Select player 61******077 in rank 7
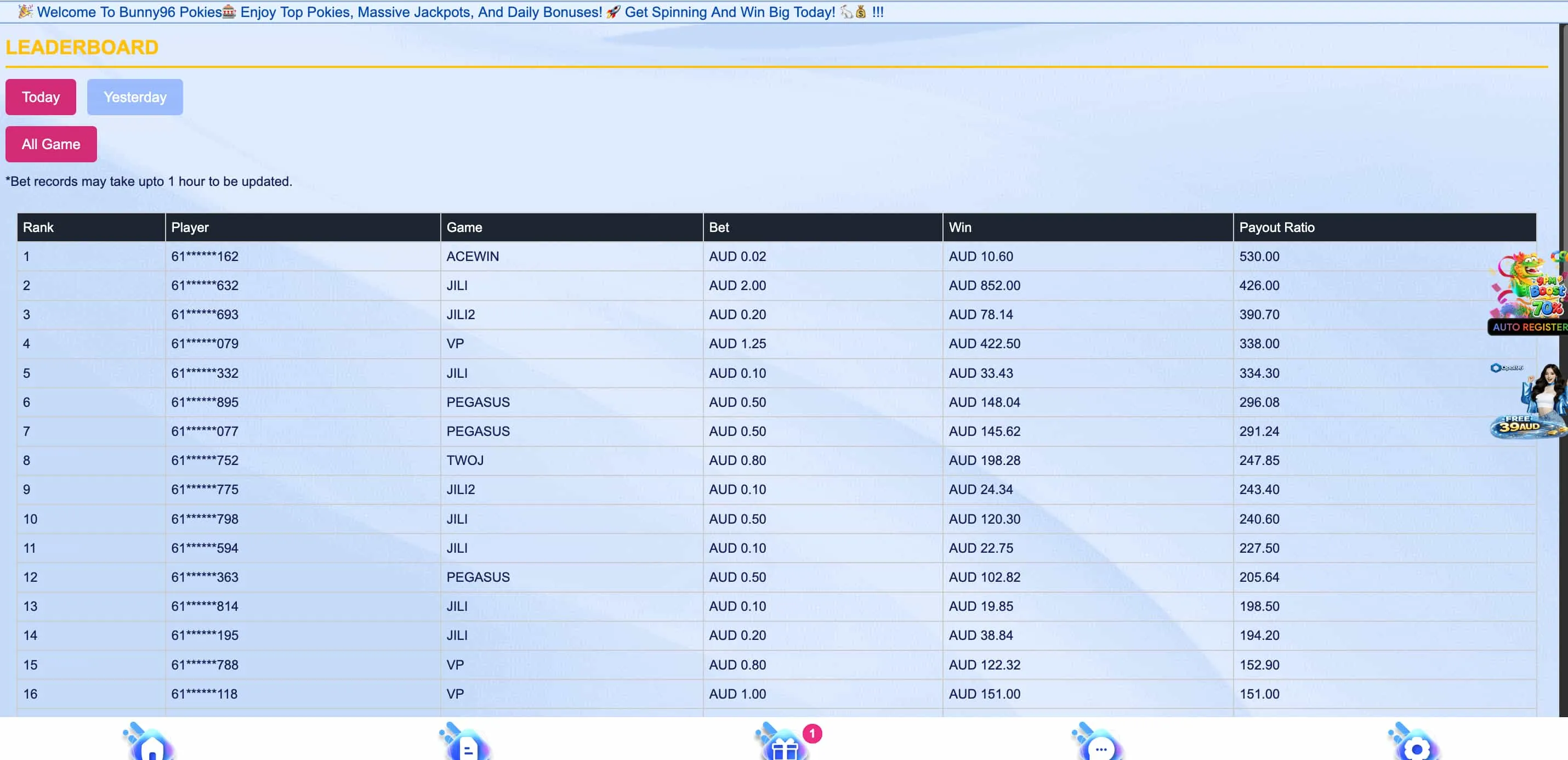The width and height of the screenshot is (1568, 760). point(204,432)
